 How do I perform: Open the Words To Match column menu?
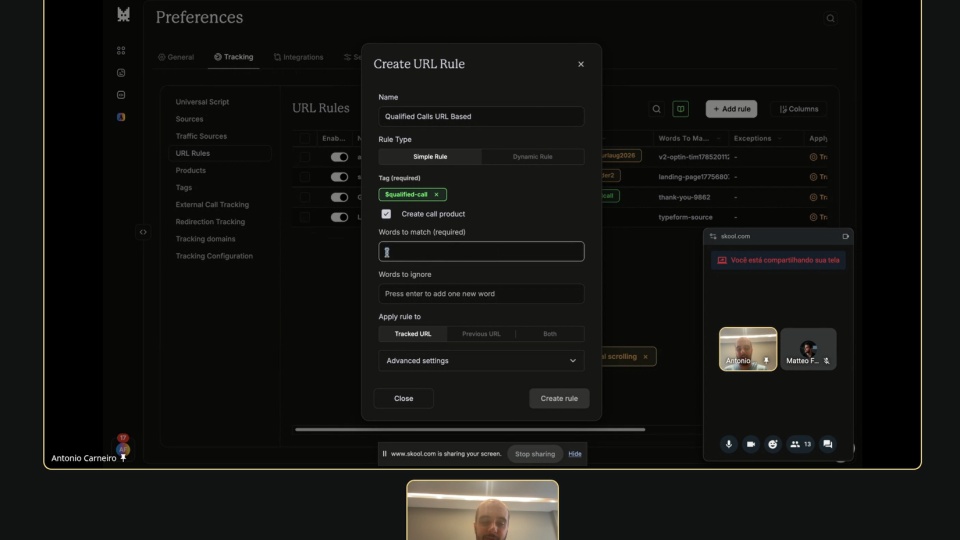(x=718, y=138)
